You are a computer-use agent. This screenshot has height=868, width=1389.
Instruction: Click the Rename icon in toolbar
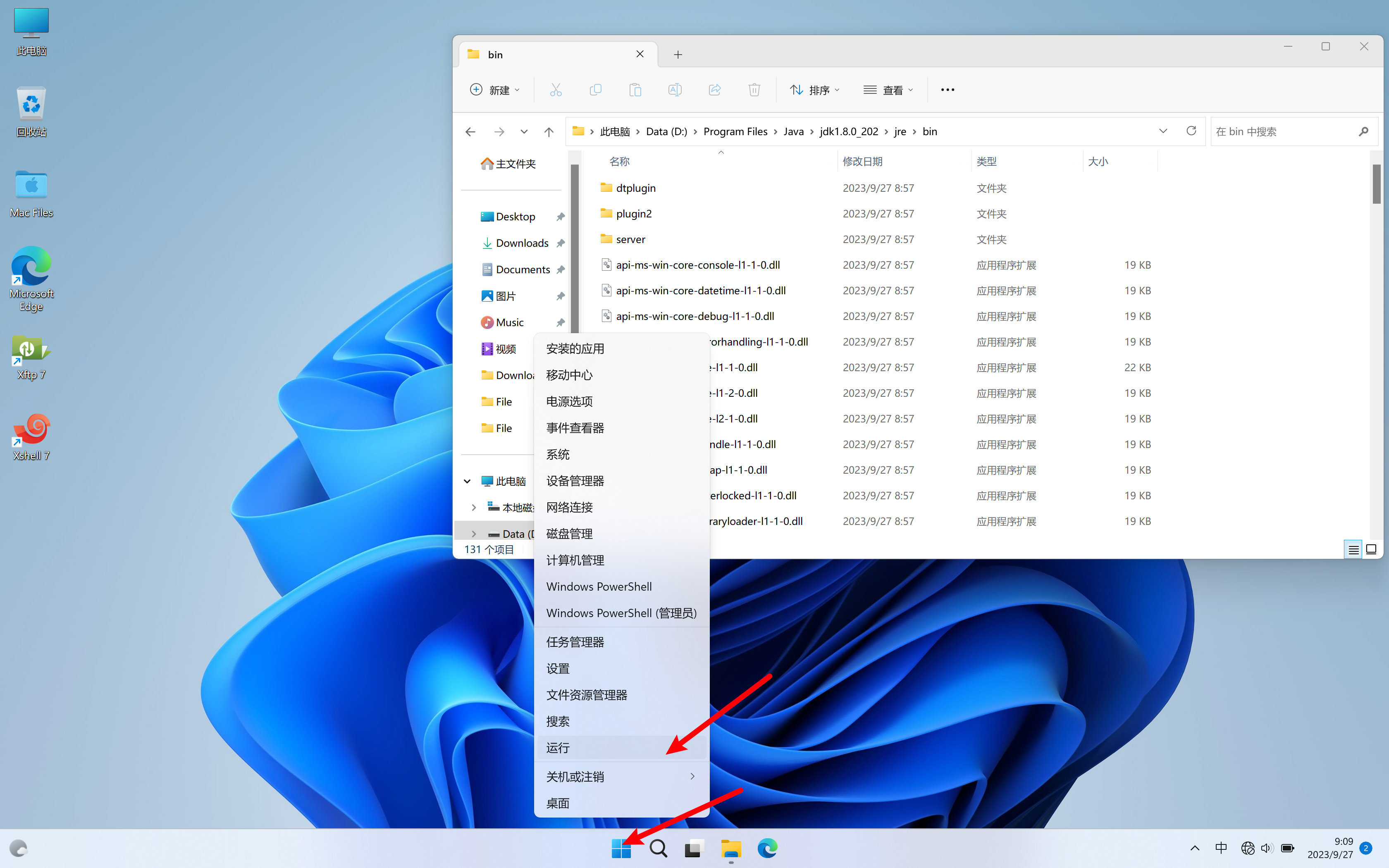pyautogui.click(x=674, y=90)
